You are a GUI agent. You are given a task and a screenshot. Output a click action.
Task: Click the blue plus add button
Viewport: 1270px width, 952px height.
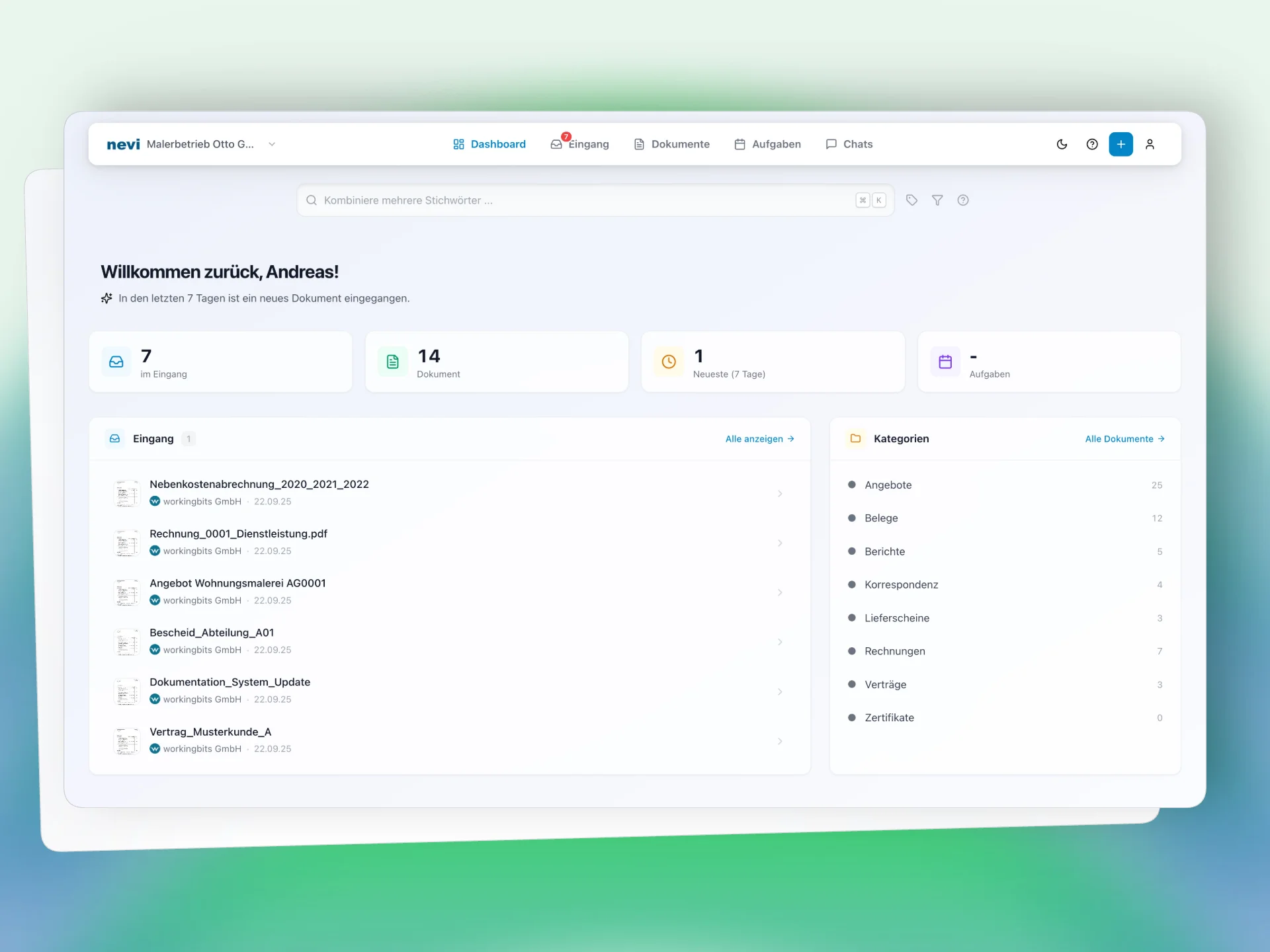point(1121,144)
